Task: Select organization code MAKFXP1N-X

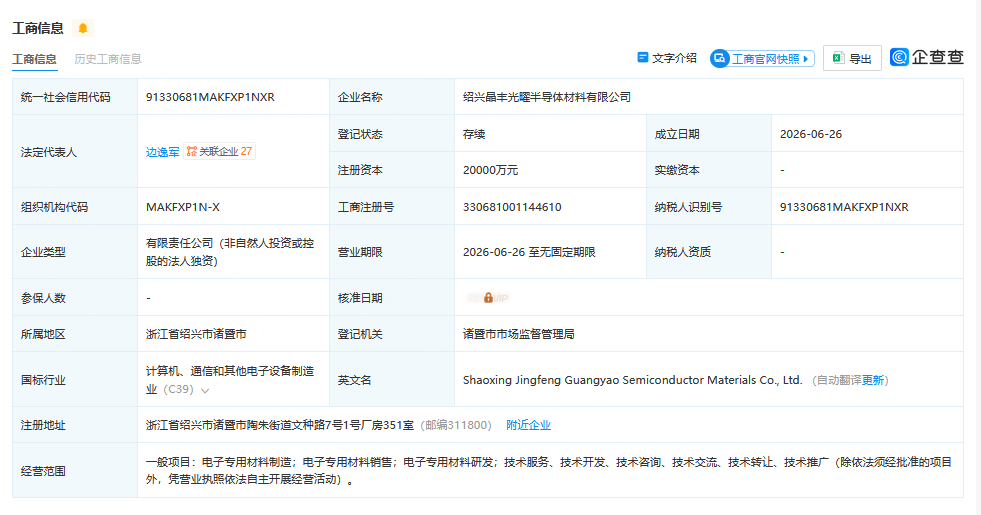Action: pyautogui.click(x=183, y=207)
